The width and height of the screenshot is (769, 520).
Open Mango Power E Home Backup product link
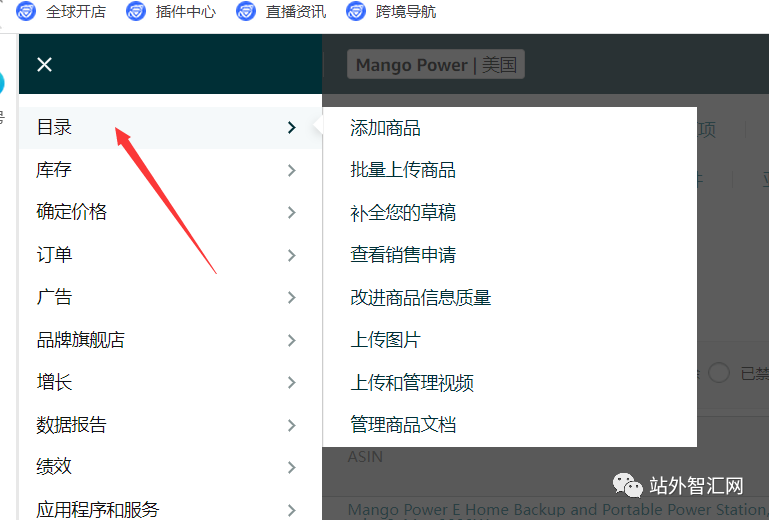click(x=558, y=510)
